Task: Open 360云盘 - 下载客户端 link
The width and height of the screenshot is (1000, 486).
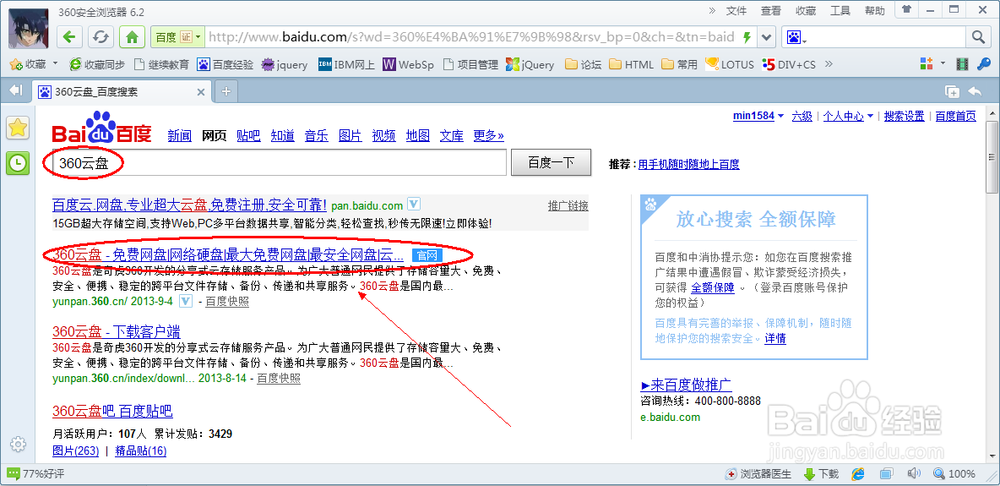Action: click(x=116, y=332)
